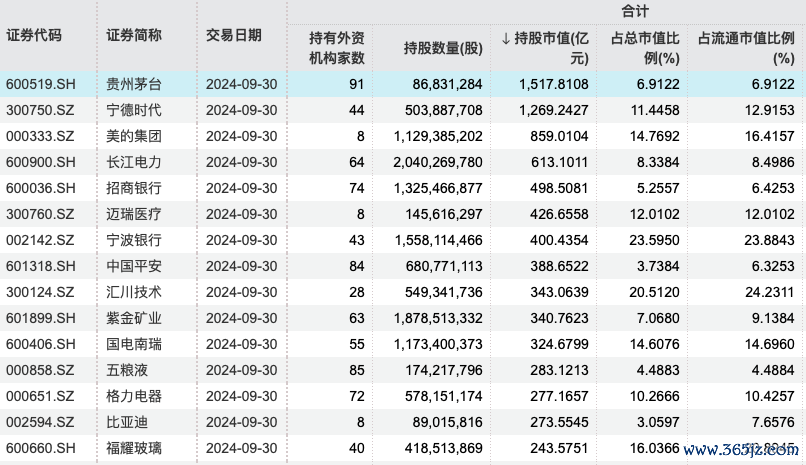Select stock code 300124.SZ
806x465 pixels.
pyautogui.click(x=40, y=292)
